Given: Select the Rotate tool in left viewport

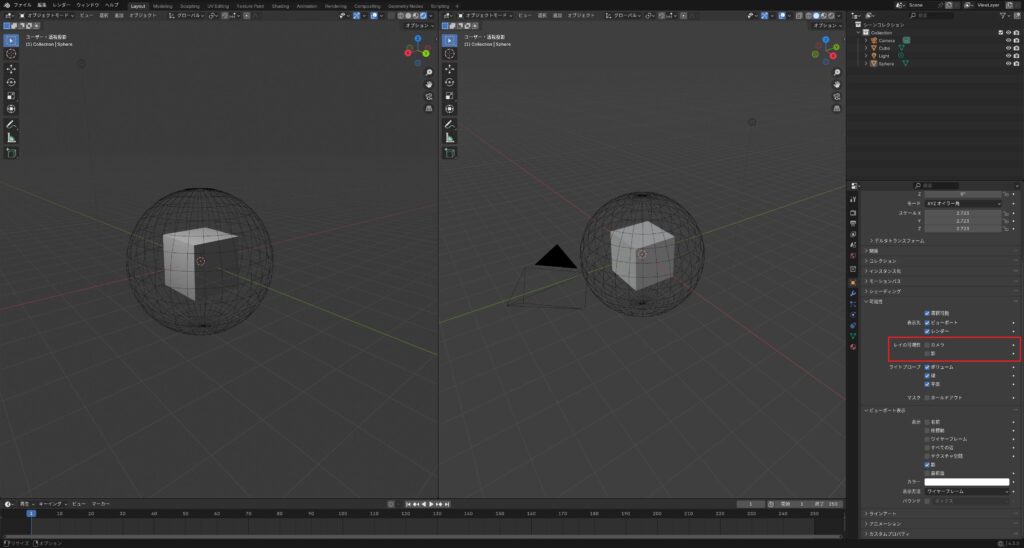Looking at the screenshot, I should (x=11, y=82).
